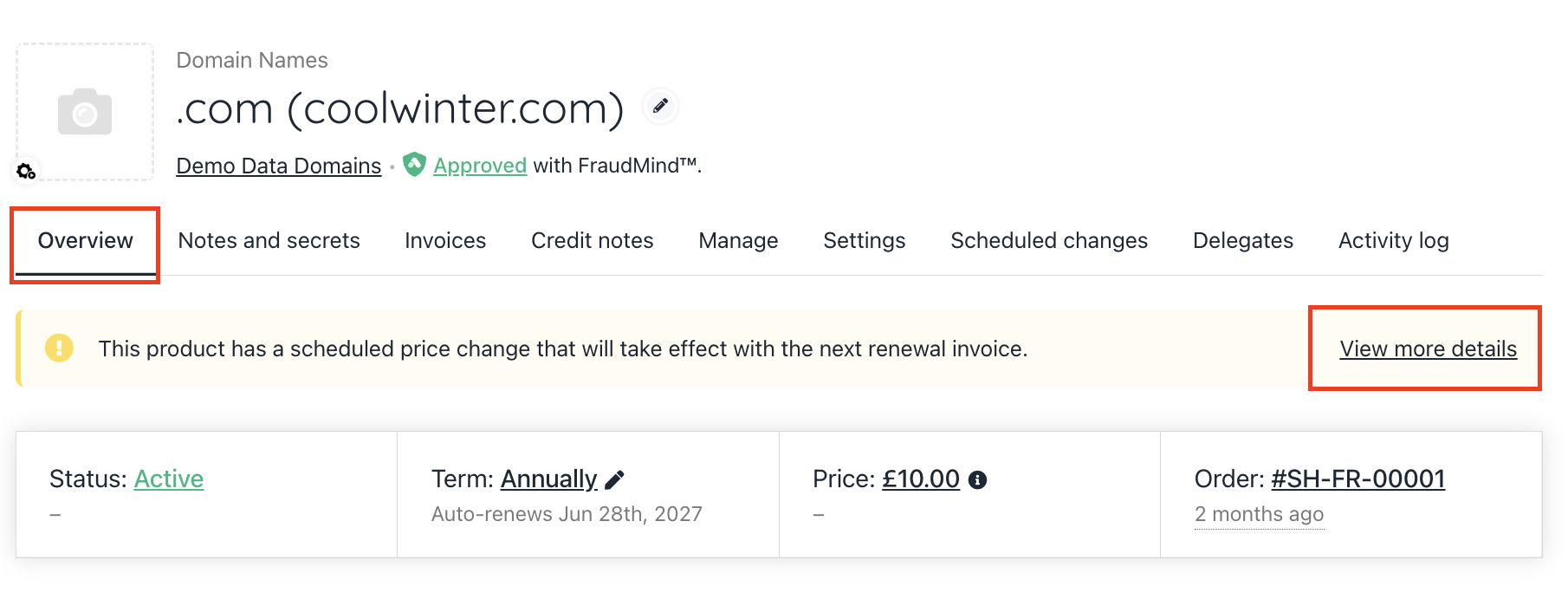The width and height of the screenshot is (1568, 593).
Task: Open the Overview tab
Action: [85, 240]
